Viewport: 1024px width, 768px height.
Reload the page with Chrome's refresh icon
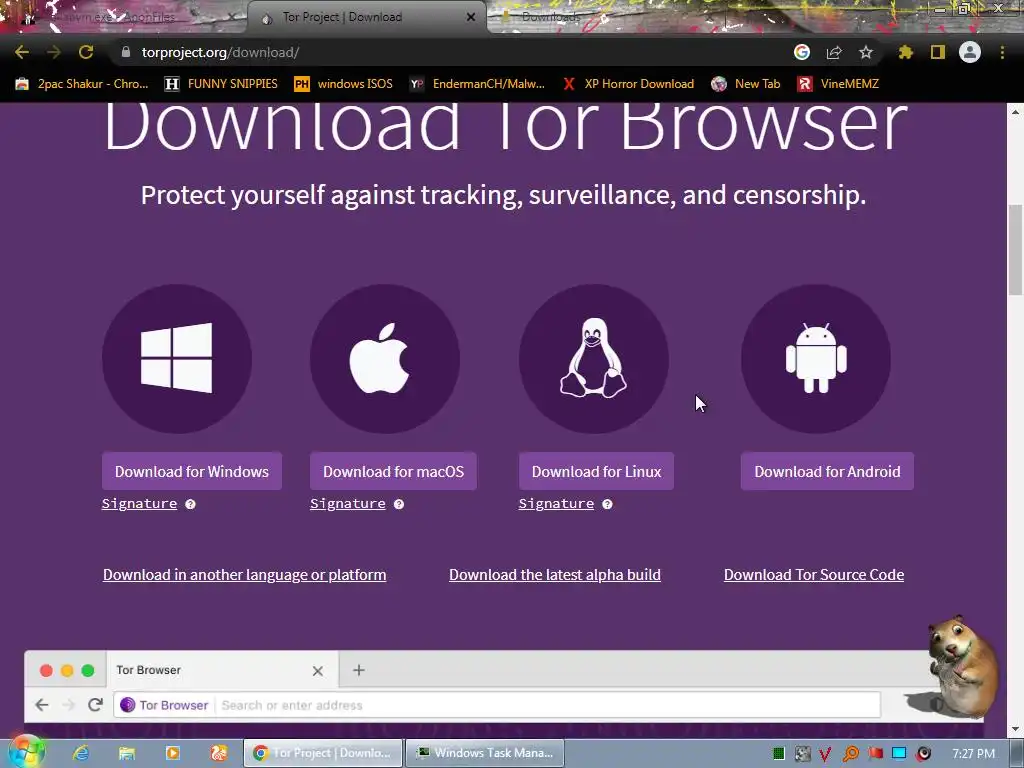pos(86,52)
